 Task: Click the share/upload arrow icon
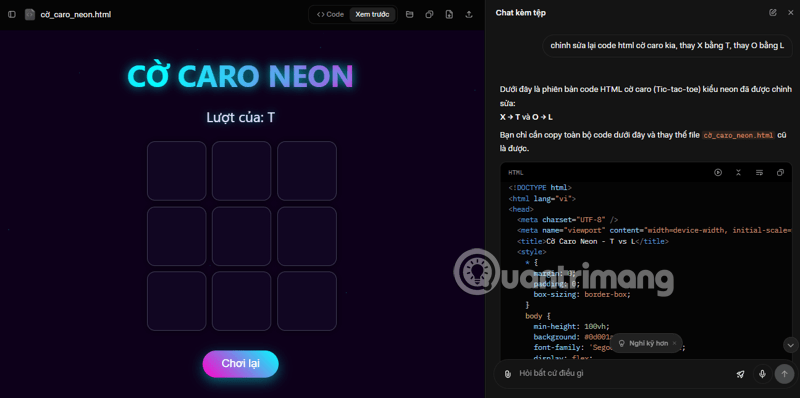[469, 14]
